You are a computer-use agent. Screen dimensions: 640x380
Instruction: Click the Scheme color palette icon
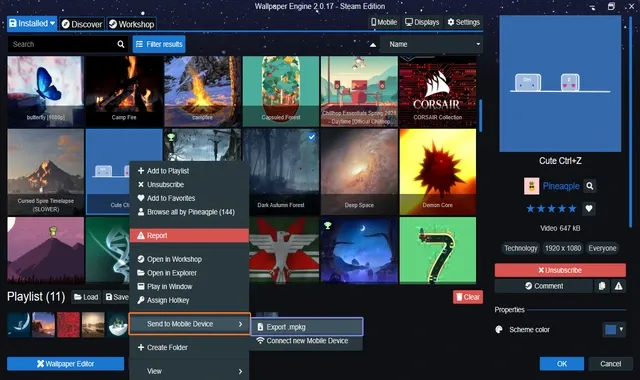pyautogui.click(x=499, y=329)
